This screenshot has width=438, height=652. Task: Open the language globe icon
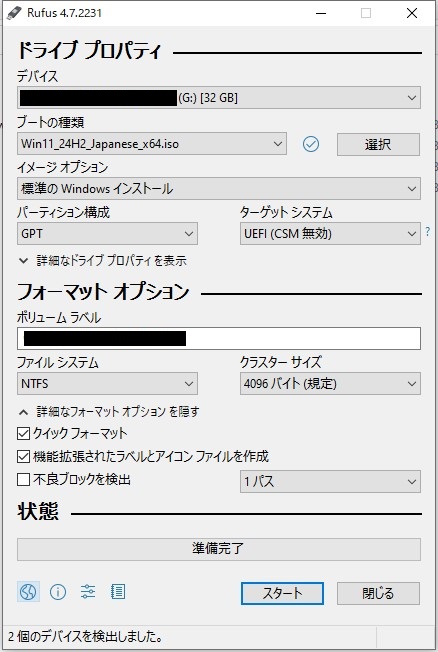[28, 591]
